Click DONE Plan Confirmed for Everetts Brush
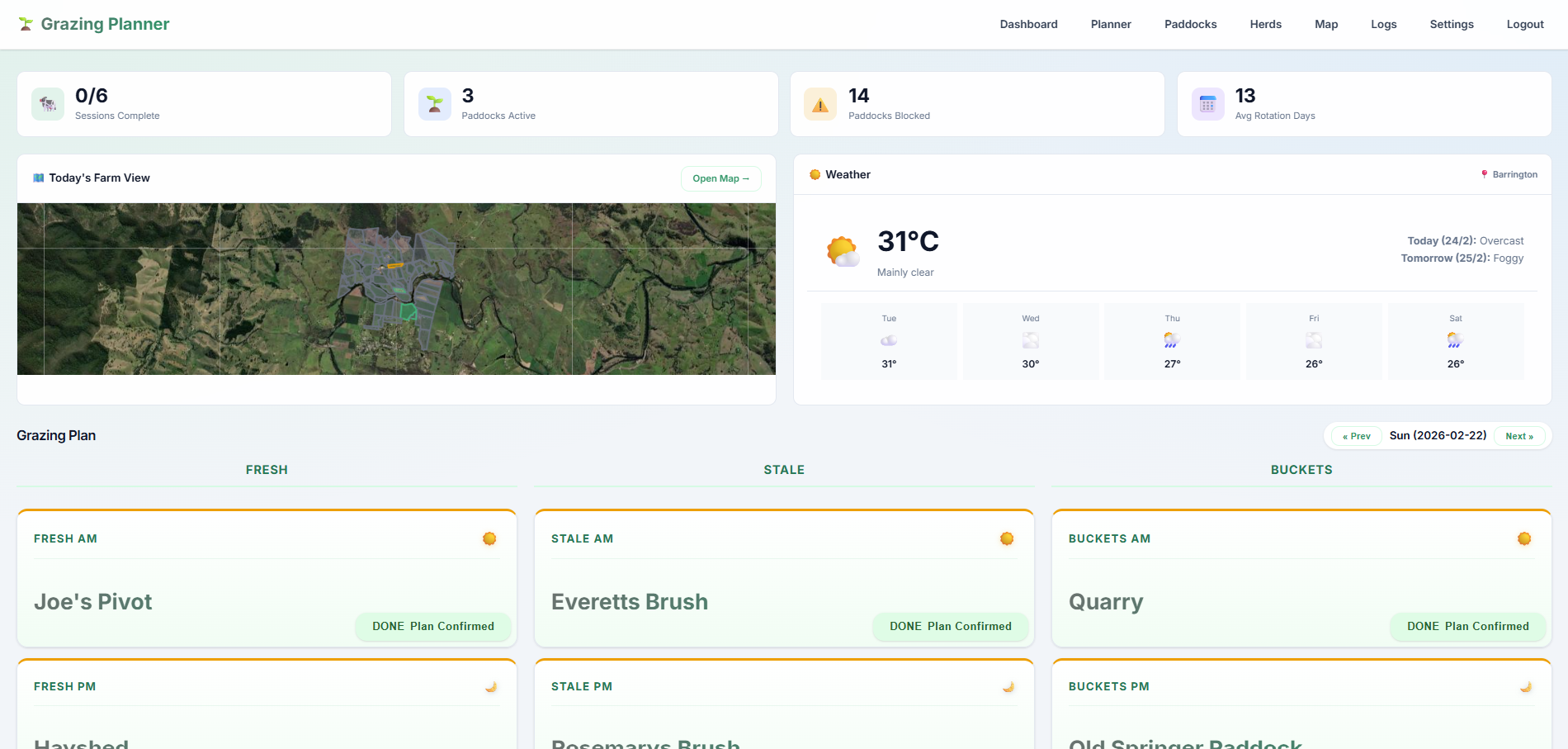The width and height of the screenshot is (1568, 749). point(950,626)
